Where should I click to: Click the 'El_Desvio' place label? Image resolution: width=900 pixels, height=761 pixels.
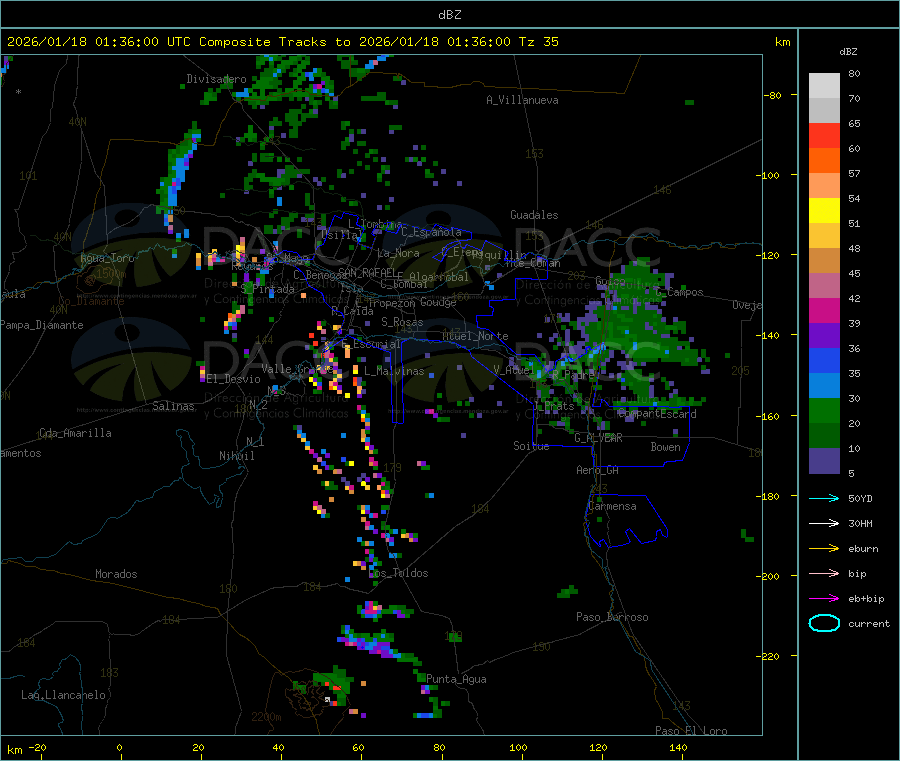[233, 379]
